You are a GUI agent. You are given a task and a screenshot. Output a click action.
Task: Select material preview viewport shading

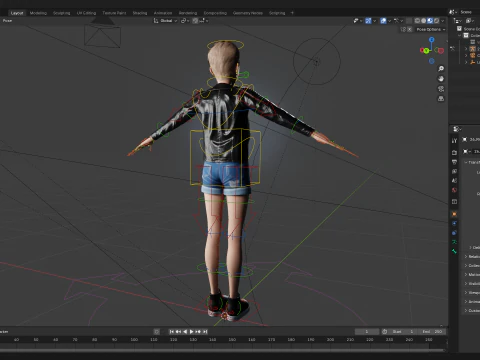pos(430,21)
